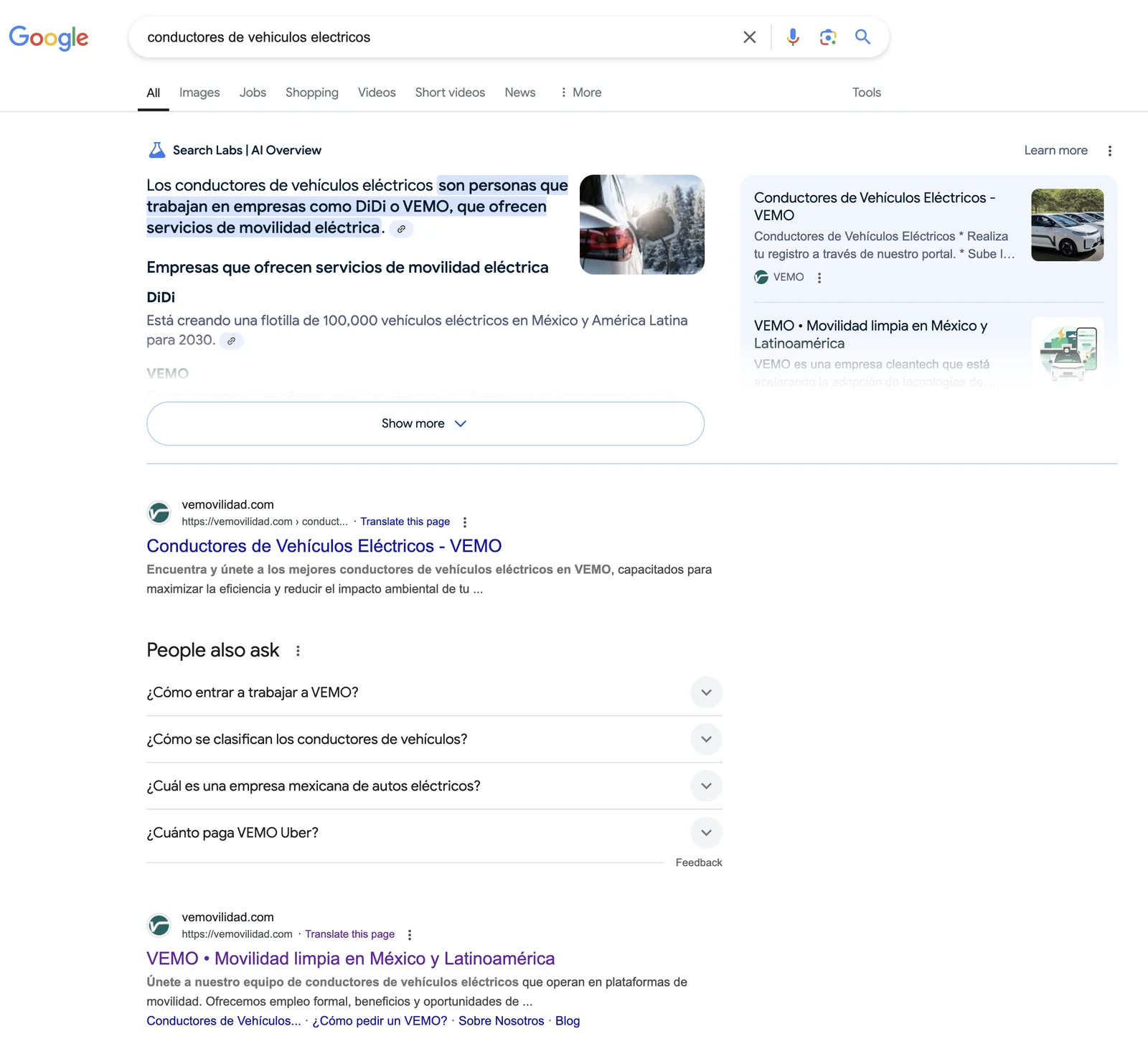Click the voice search microphone icon

click(x=792, y=37)
